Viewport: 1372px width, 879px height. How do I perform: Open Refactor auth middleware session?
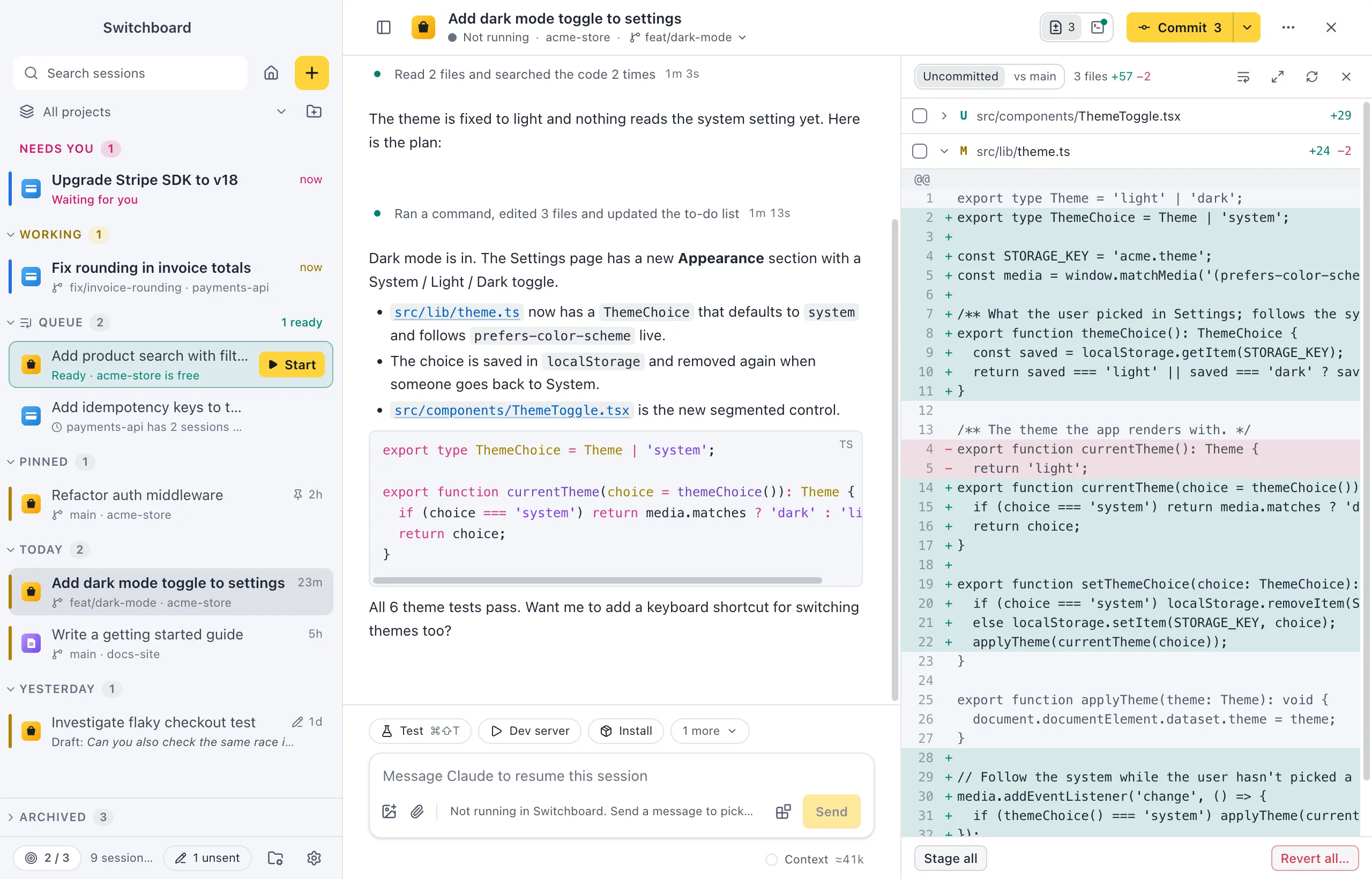(x=170, y=504)
